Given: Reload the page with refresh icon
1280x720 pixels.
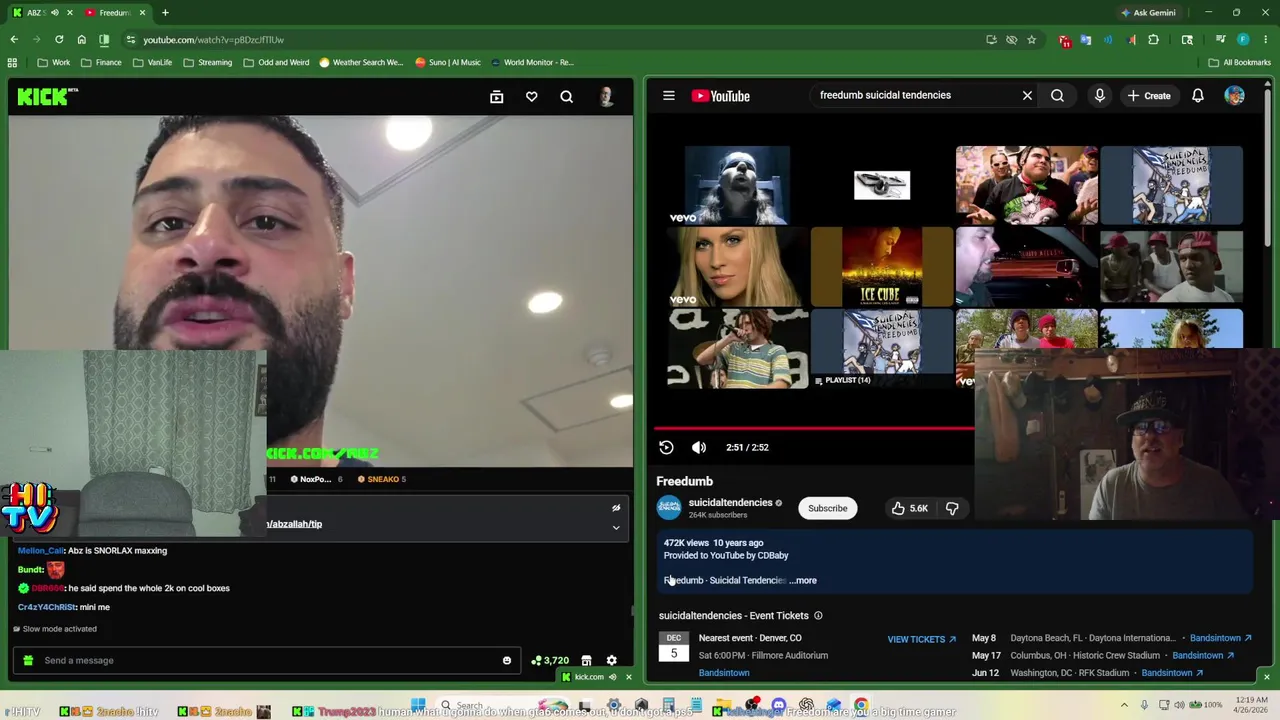Looking at the screenshot, I should (59, 40).
